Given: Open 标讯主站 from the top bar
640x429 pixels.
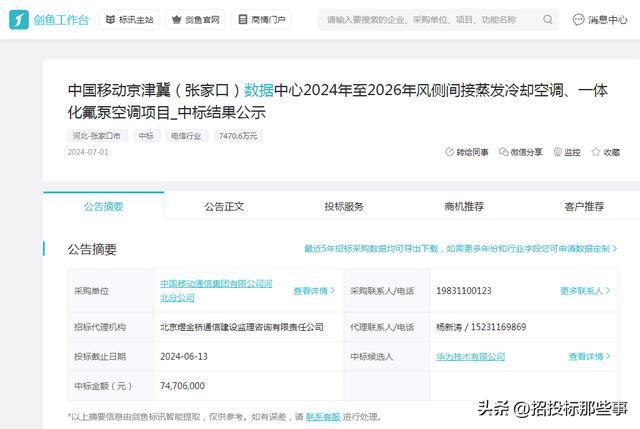Looking at the screenshot, I should [x=129, y=20].
